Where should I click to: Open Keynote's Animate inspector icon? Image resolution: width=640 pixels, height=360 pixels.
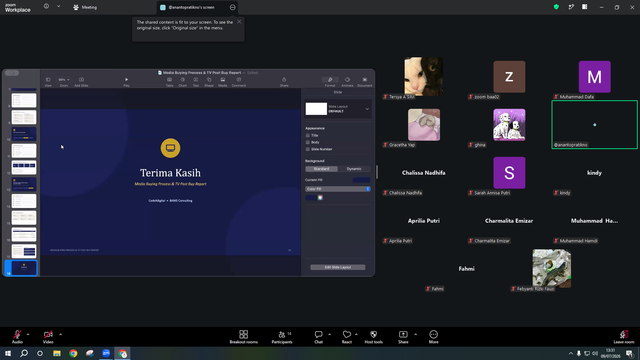347,81
